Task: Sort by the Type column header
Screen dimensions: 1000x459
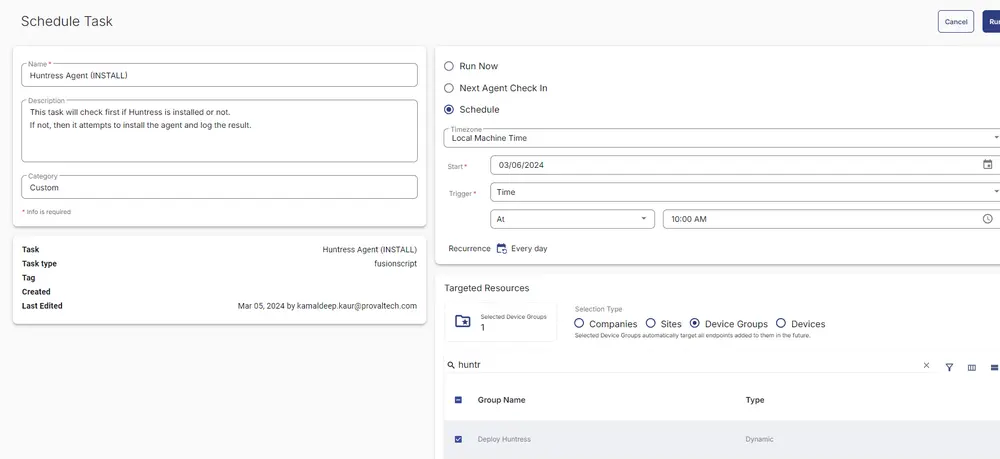Action: [x=754, y=400]
